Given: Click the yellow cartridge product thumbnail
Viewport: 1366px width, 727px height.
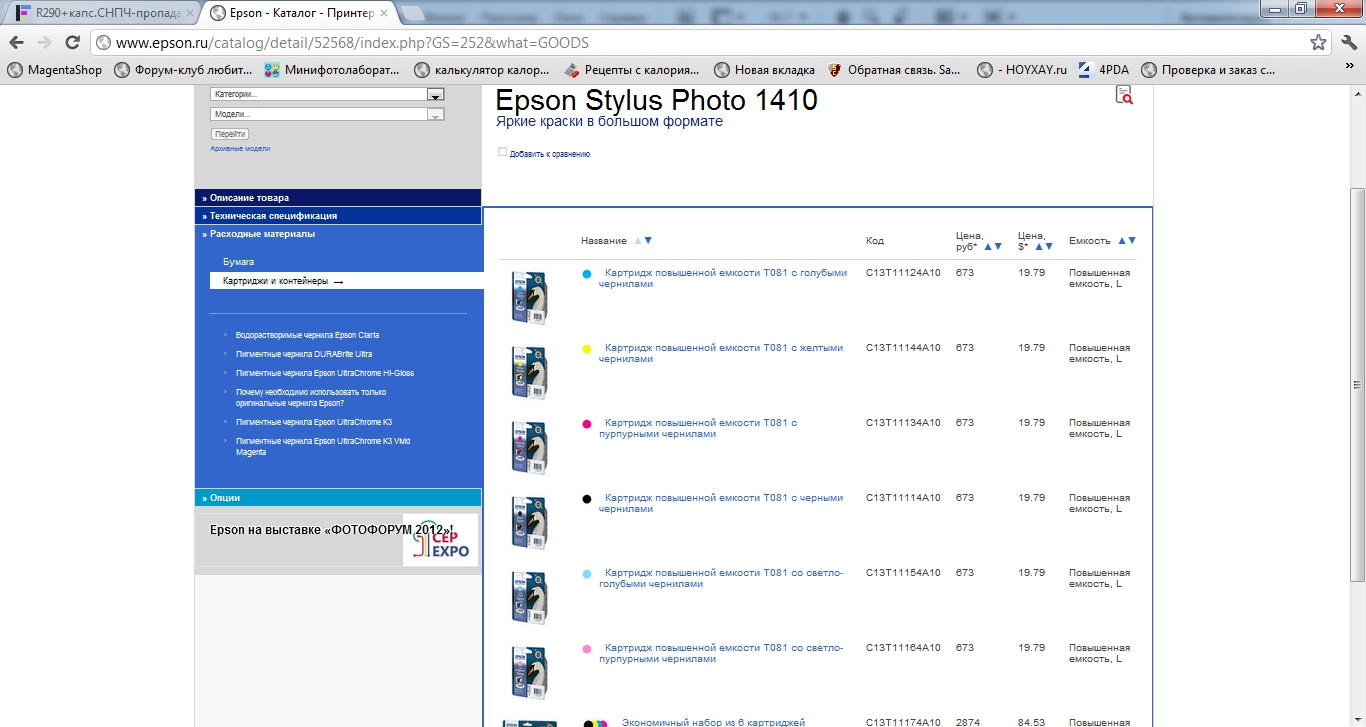Looking at the screenshot, I should 529,372.
